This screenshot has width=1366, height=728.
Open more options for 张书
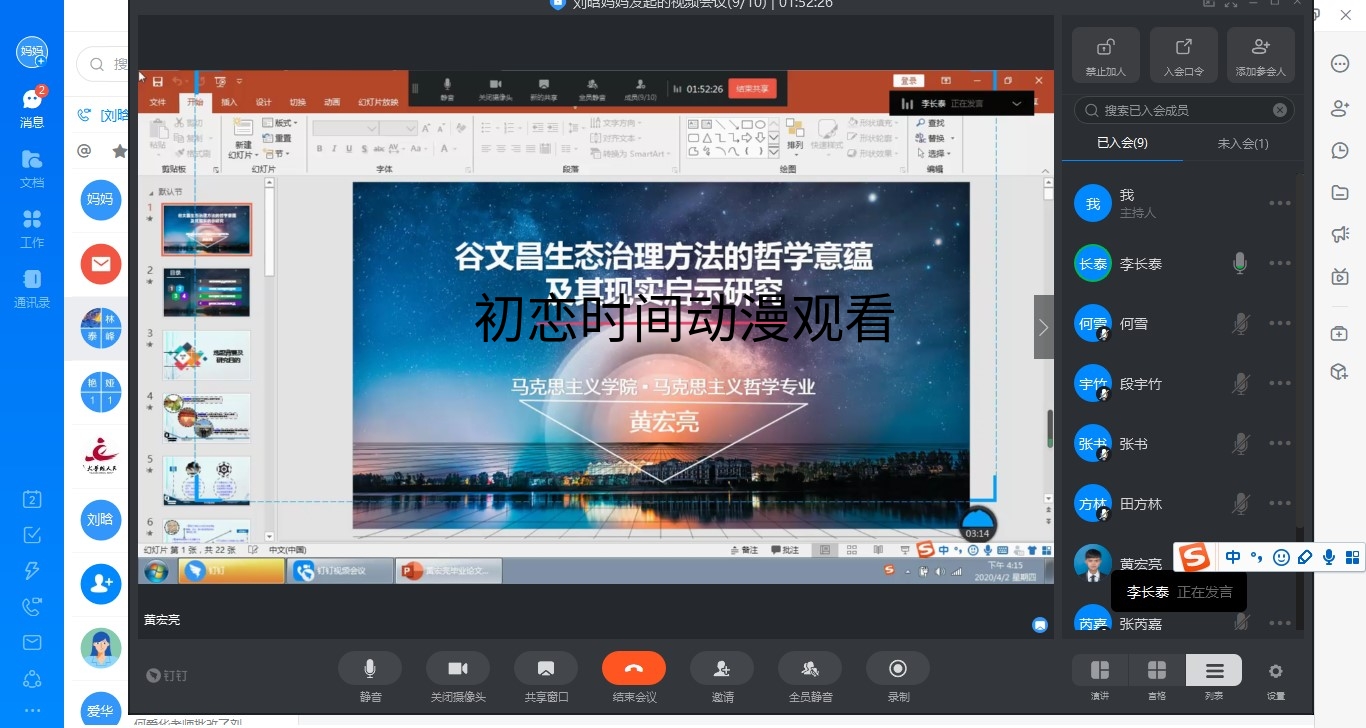1280,443
